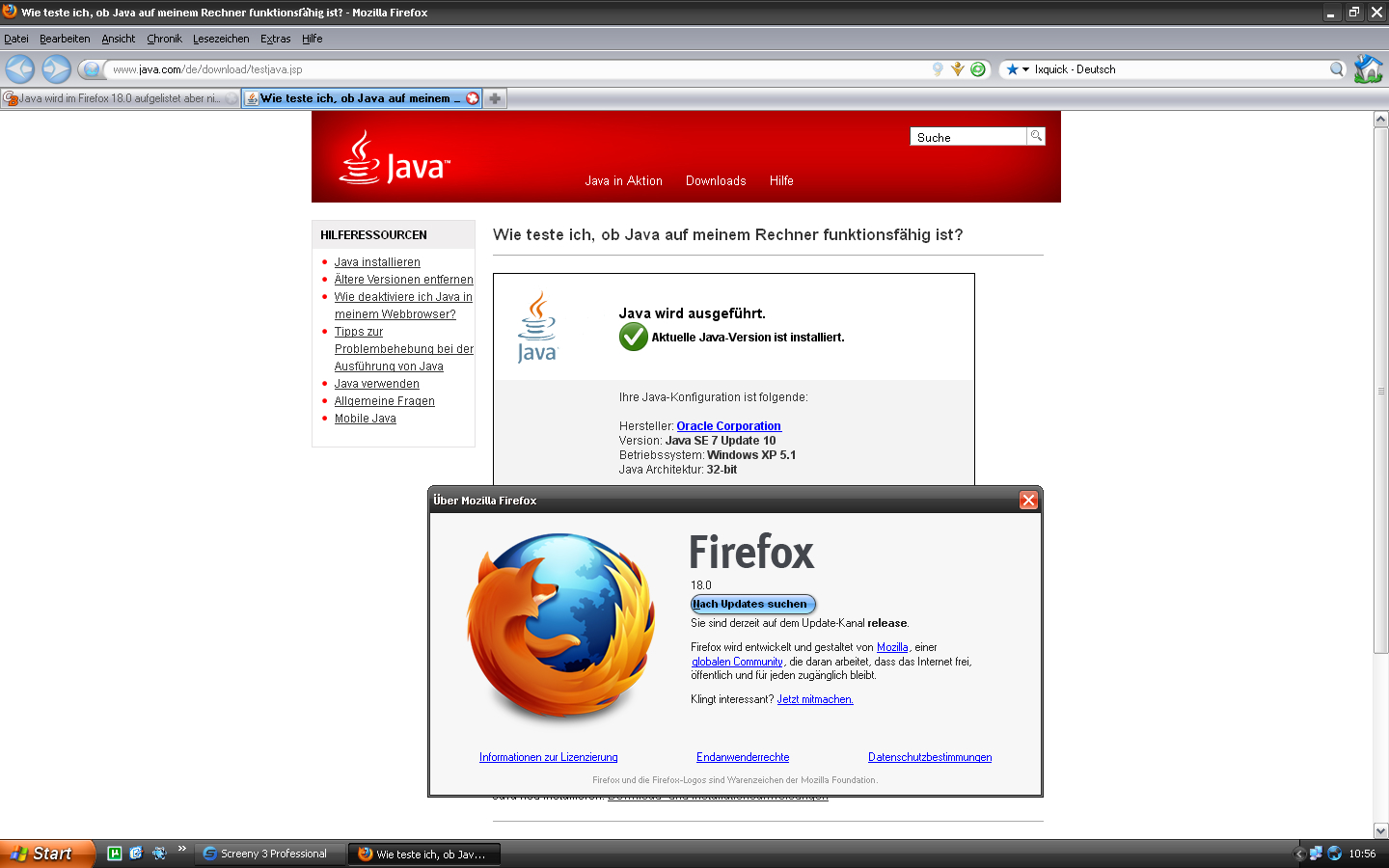
Task: Go back with the back arrow button
Action: 20,68
